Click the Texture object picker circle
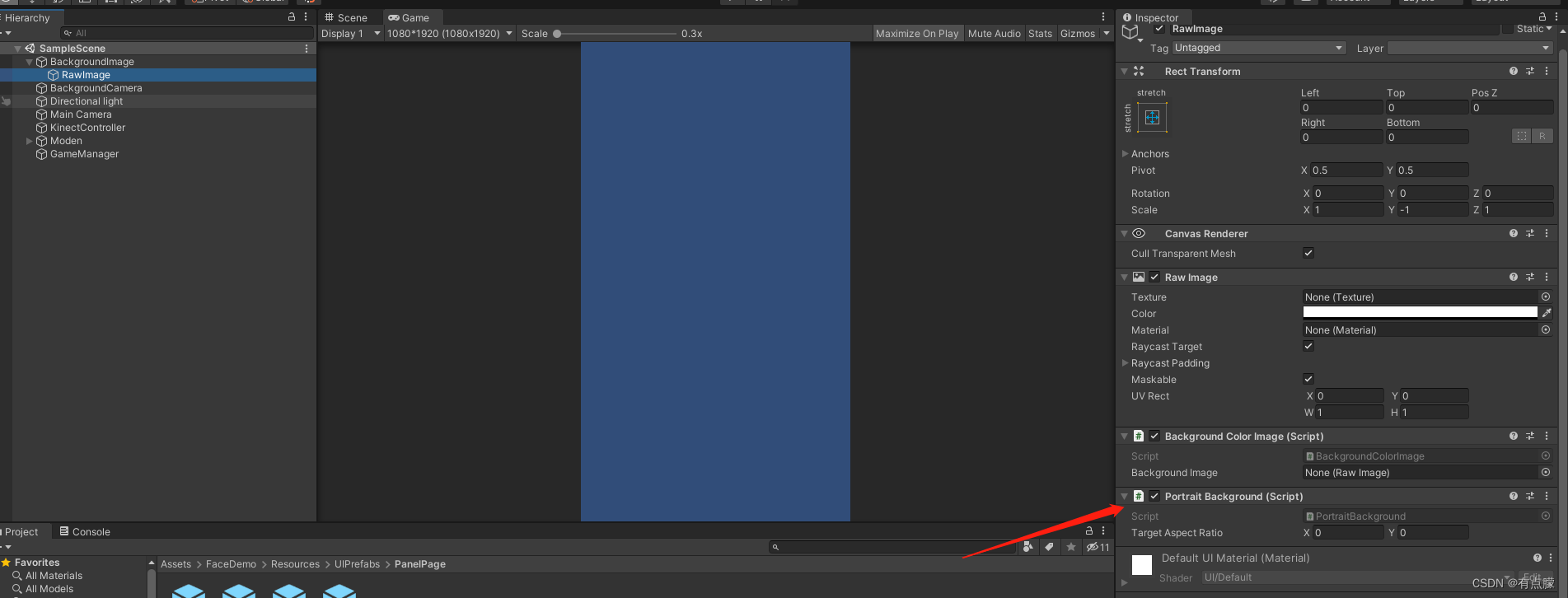 pos(1546,297)
